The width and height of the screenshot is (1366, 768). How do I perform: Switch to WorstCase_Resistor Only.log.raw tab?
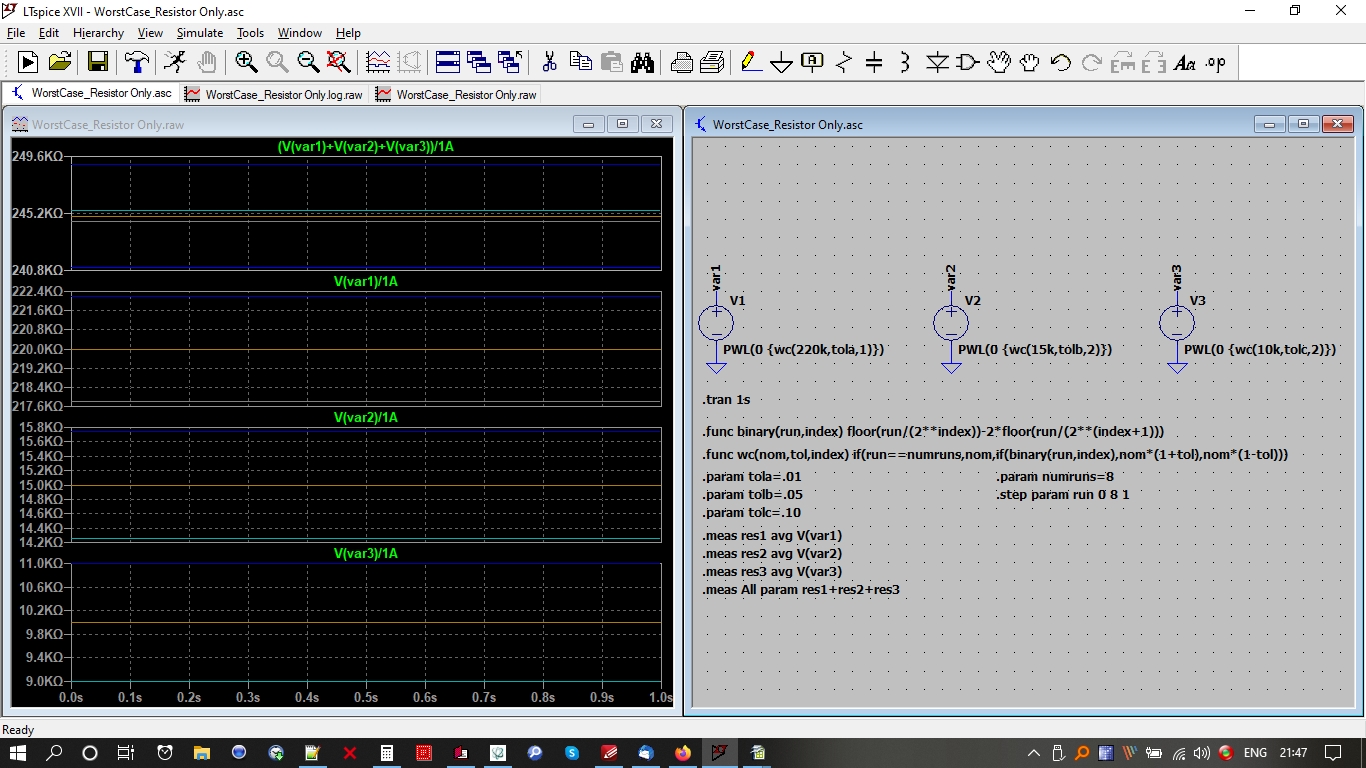tap(274, 94)
